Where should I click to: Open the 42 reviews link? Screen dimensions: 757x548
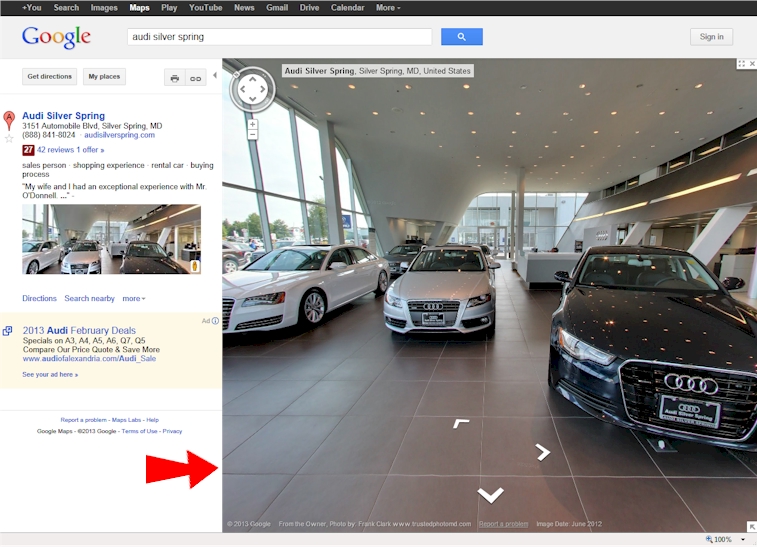56,150
